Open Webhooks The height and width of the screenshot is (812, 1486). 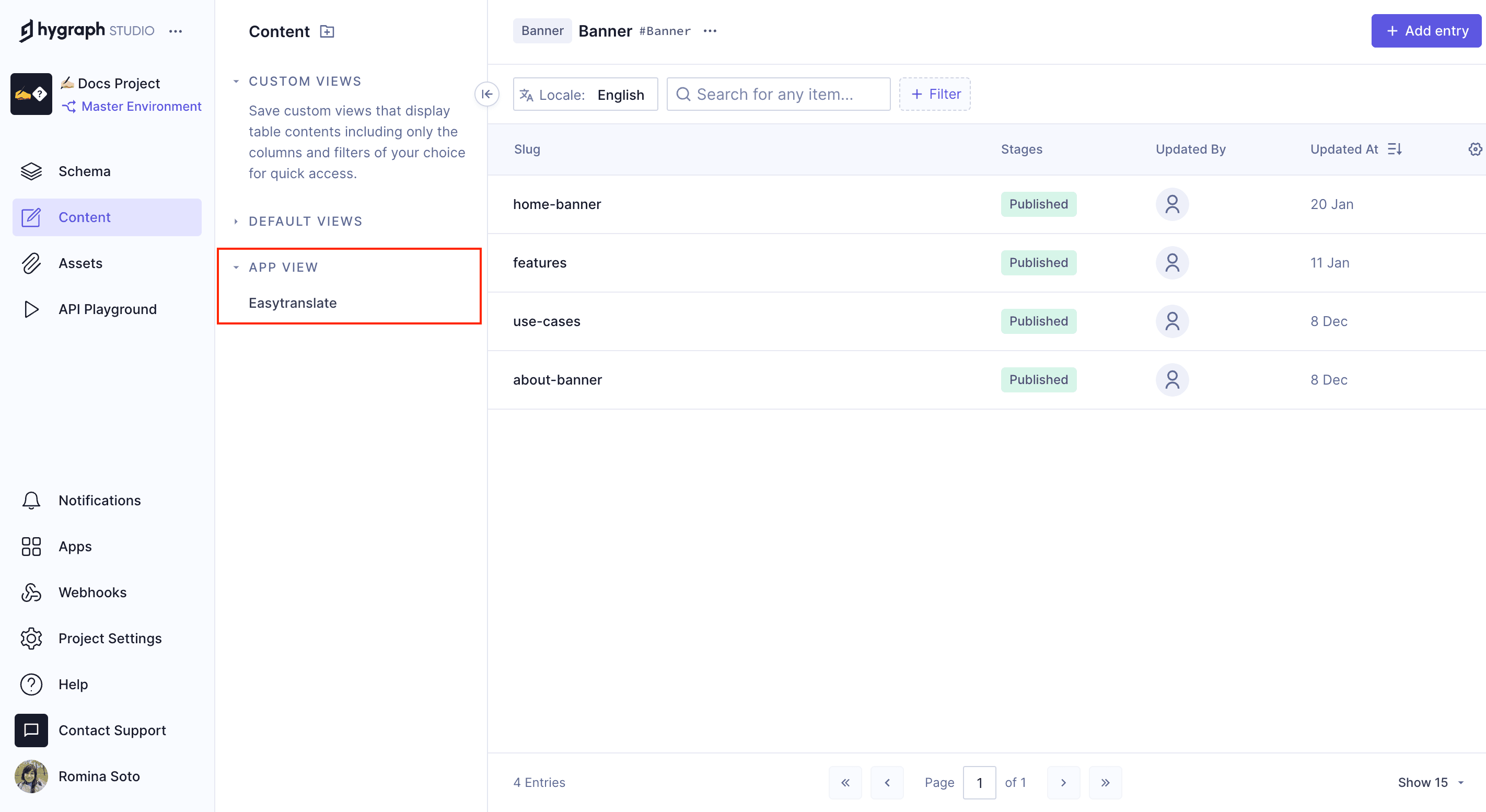coord(92,591)
